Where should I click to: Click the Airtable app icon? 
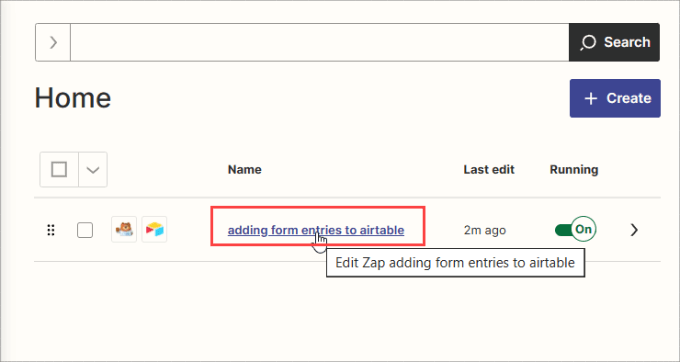154,229
